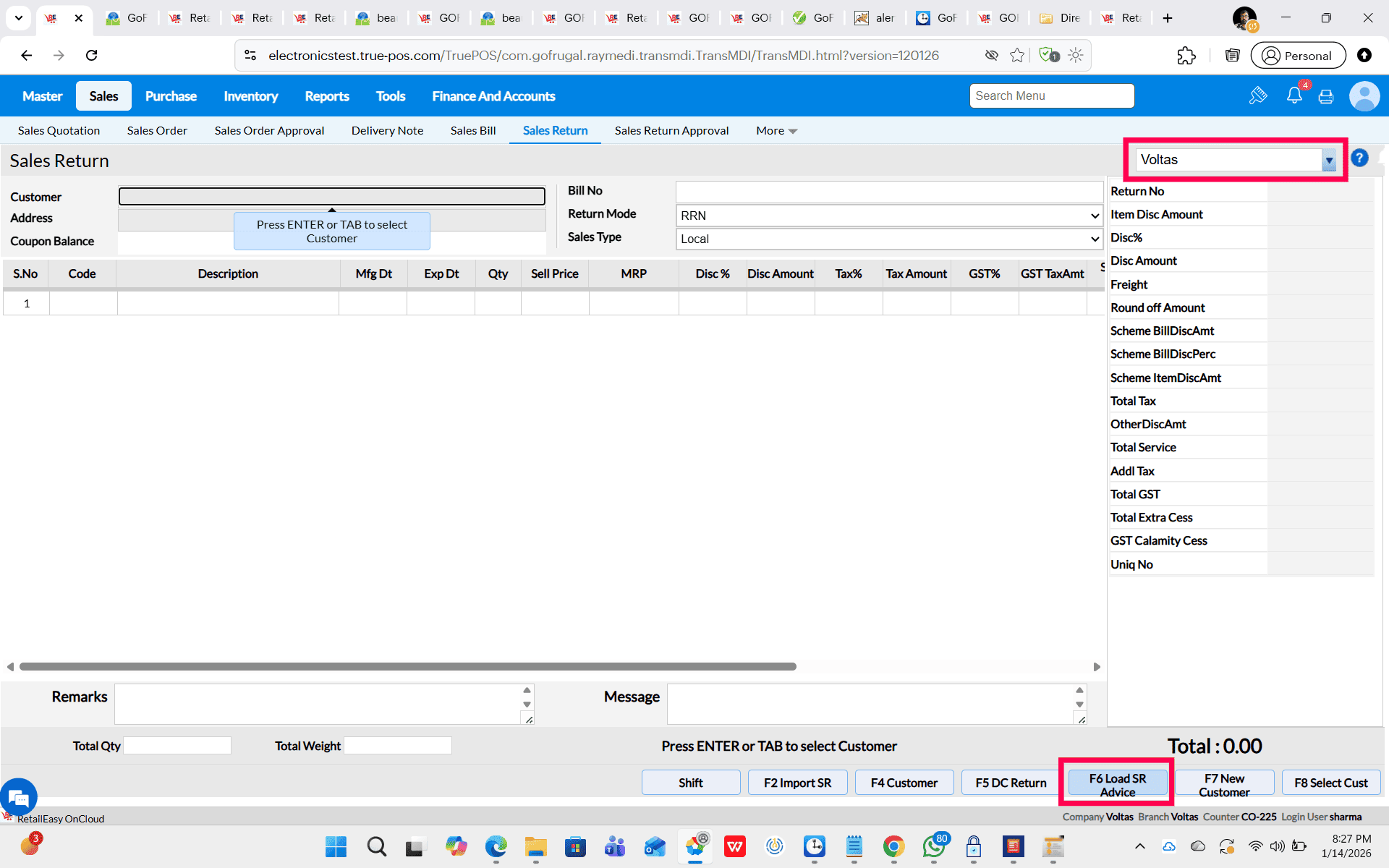Expand the More submenu
Screen dimensions: 1389x868
click(x=776, y=131)
